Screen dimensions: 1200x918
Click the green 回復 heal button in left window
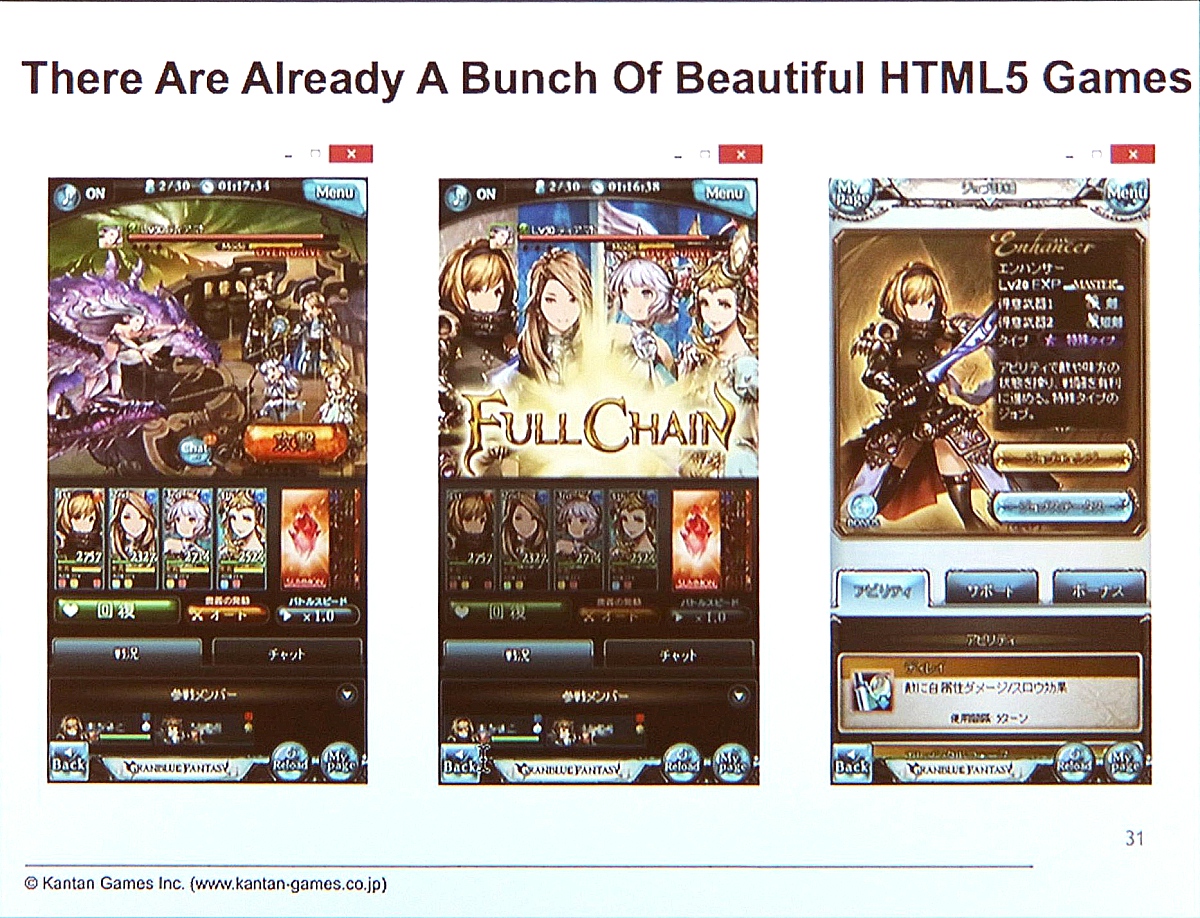(x=116, y=612)
